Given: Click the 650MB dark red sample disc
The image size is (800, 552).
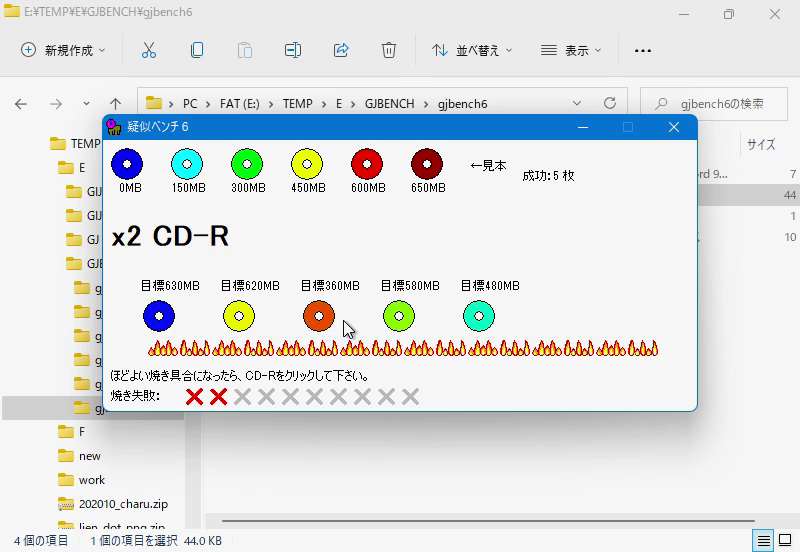Looking at the screenshot, I should tap(427, 164).
